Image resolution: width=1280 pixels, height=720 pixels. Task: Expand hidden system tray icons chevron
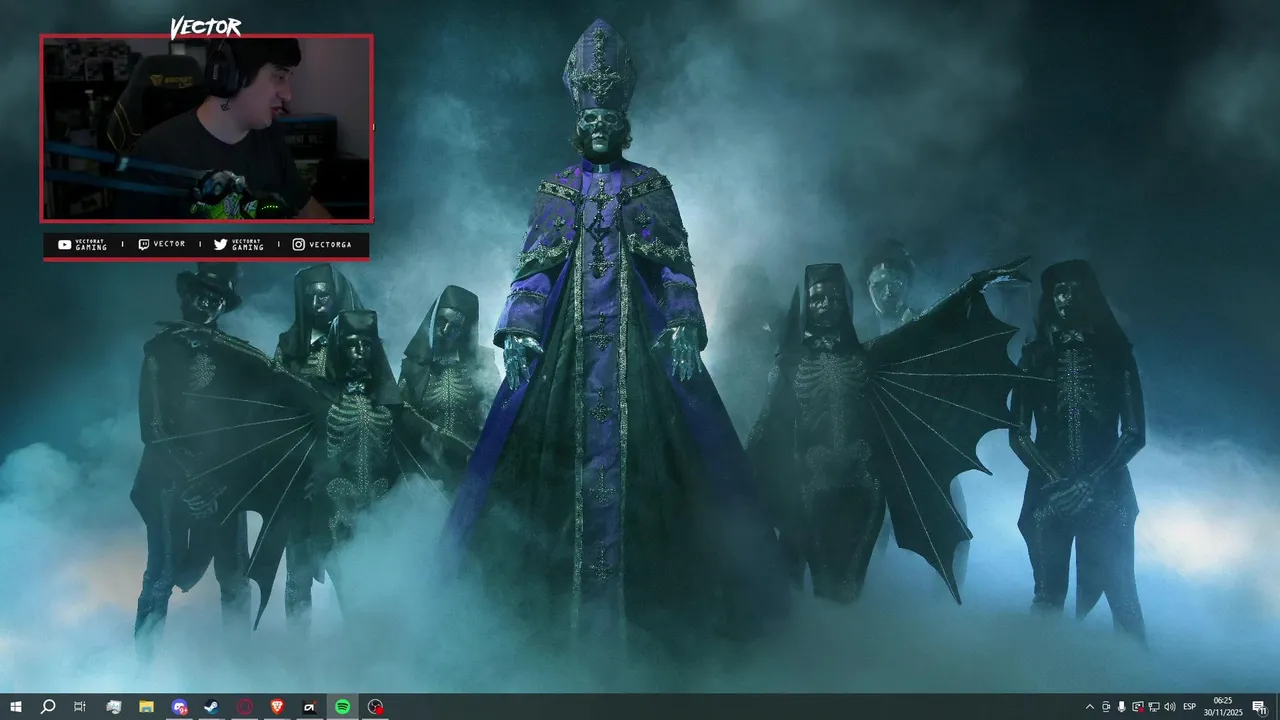(x=1090, y=707)
